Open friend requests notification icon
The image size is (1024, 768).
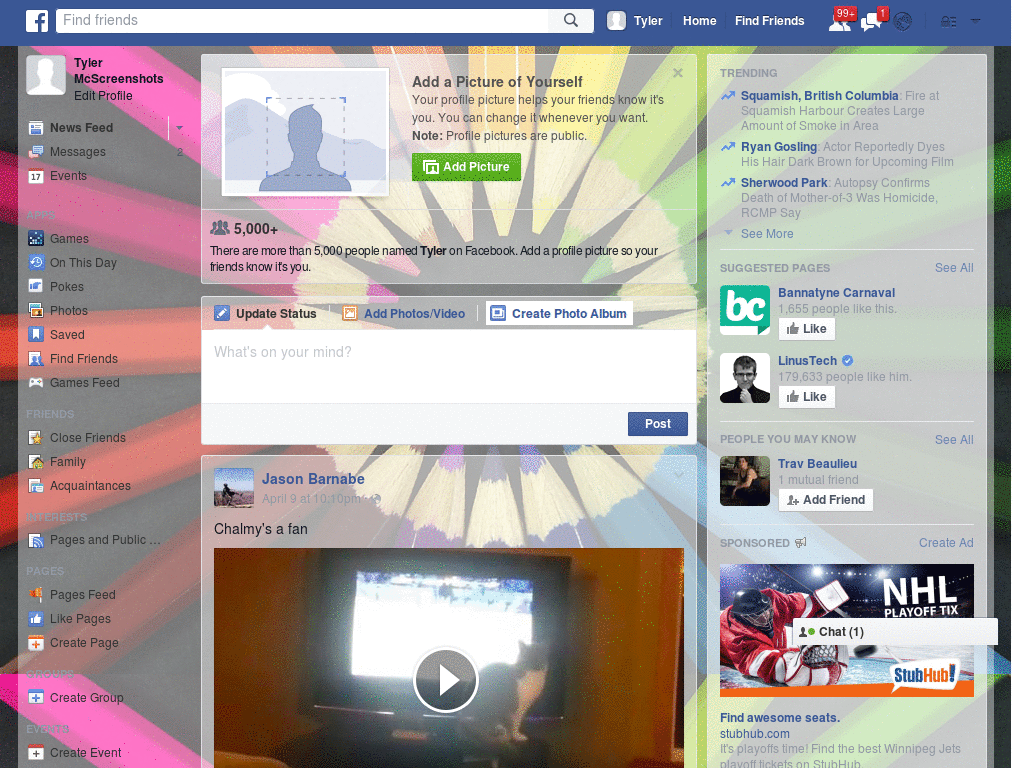click(x=840, y=22)
